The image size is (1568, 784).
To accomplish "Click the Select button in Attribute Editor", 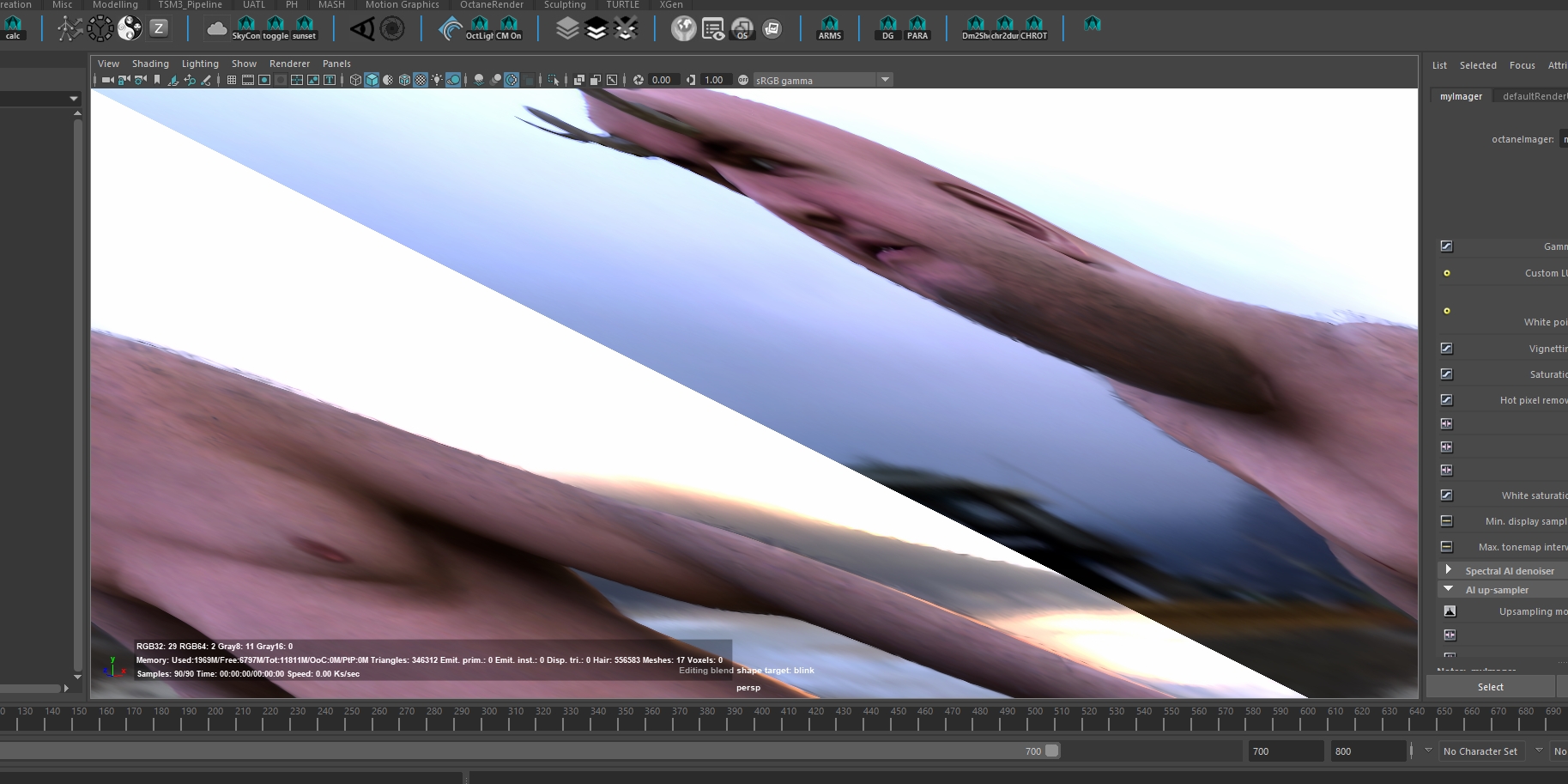I will point(1491,687).
